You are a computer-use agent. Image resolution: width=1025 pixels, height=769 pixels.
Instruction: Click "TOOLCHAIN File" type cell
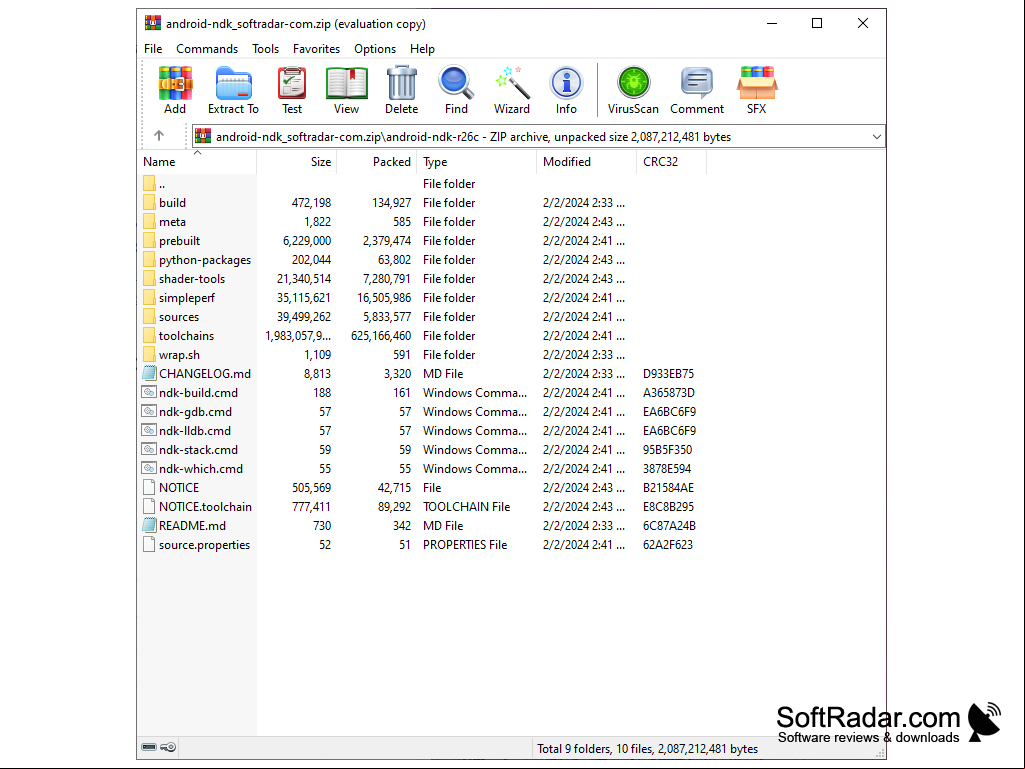(x=466, y=506)
